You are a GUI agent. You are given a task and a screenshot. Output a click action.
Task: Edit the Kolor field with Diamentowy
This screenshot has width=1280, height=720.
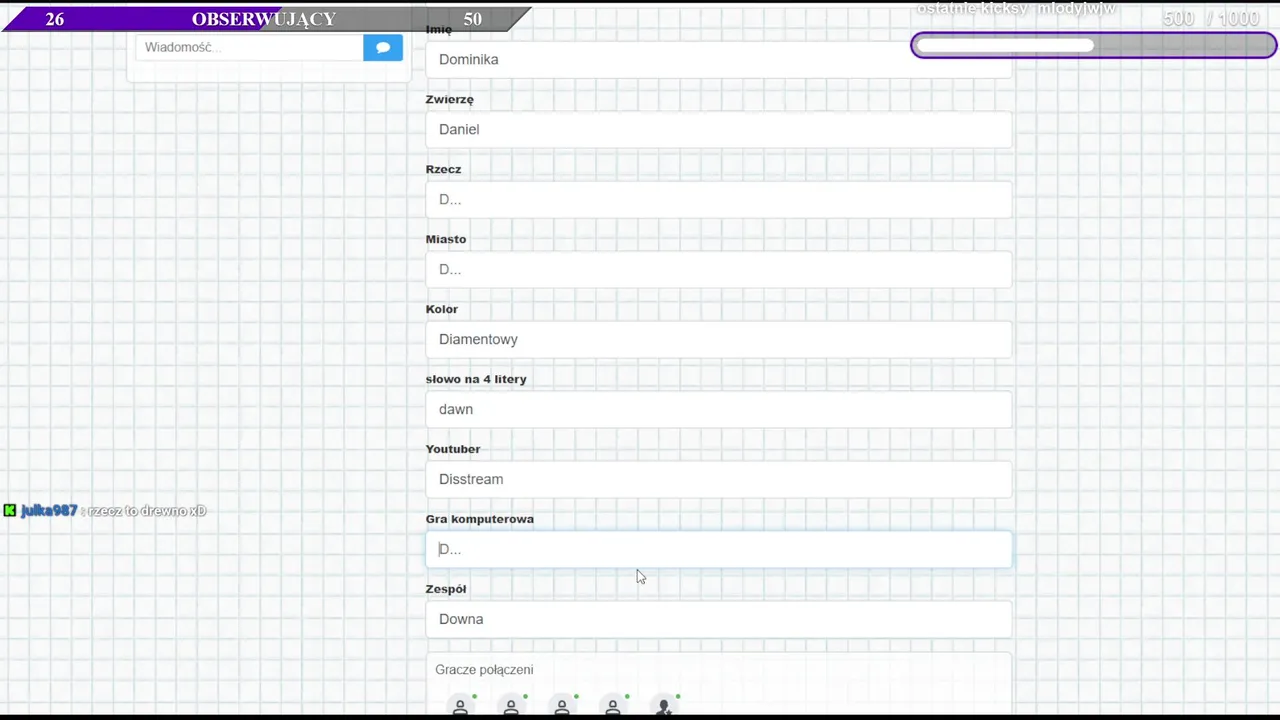coord(718,339)
